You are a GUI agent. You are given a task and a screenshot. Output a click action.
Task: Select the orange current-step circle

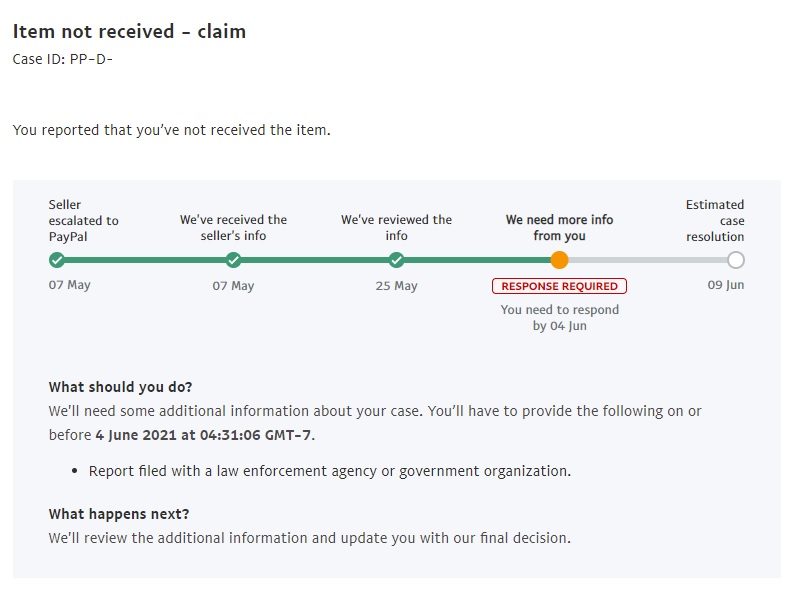pos(559,260)
